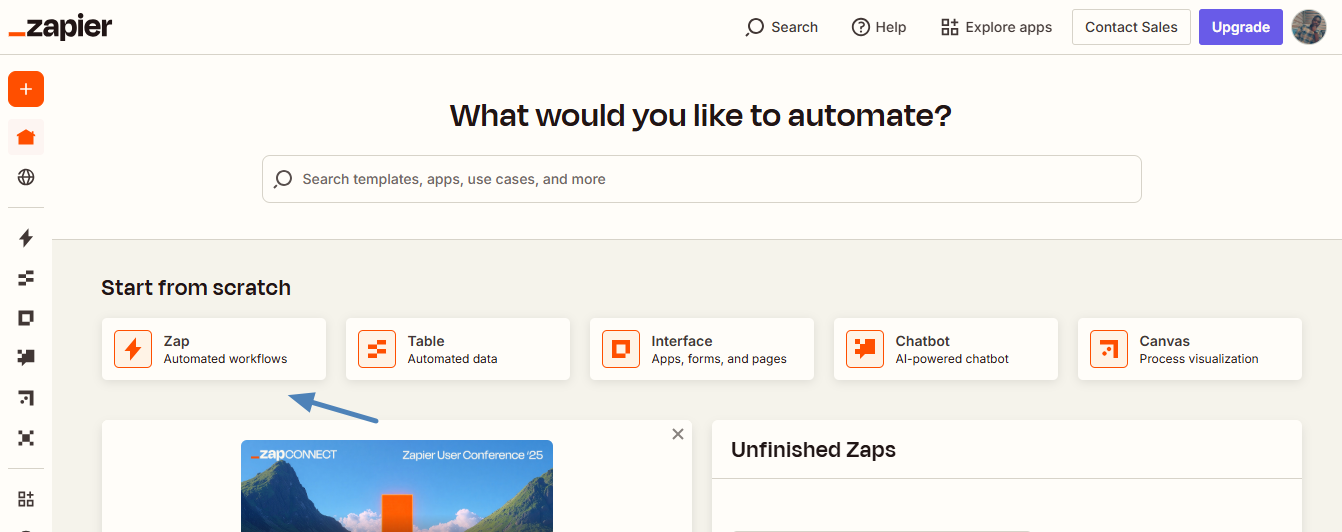Click 'Process visualization' subtitle
Image resolution: width=1342 pixels, height=532 pixels.
point(1199,359)
